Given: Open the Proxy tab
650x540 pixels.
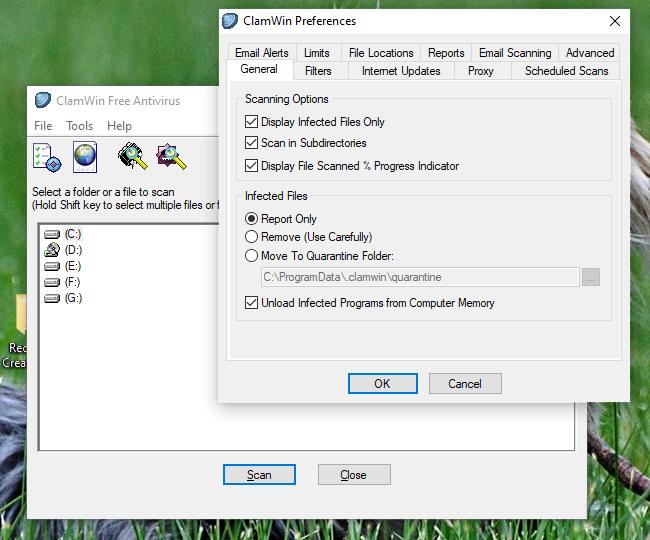Looking at the screenshot, I should [481, 71].
